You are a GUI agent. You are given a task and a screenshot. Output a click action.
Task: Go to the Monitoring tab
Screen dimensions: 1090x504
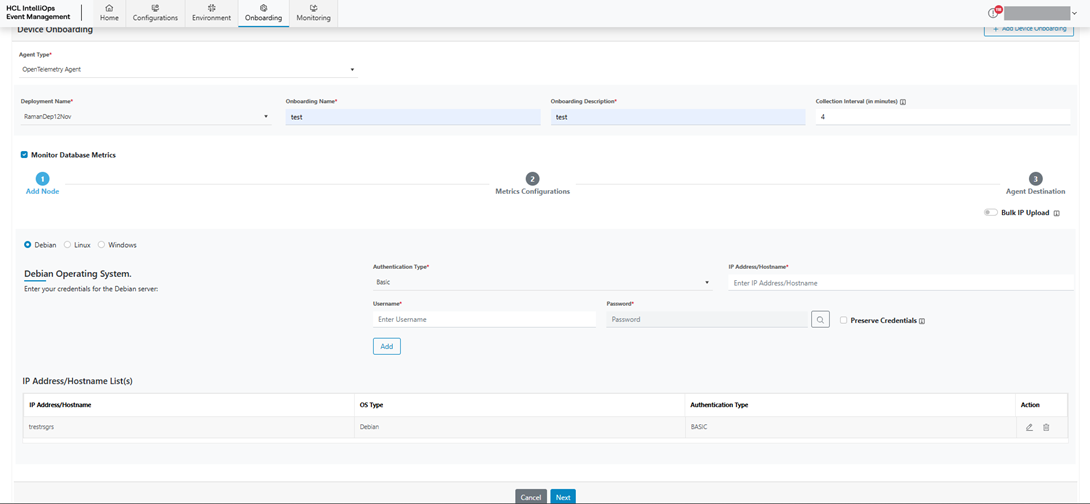(314, 13)
